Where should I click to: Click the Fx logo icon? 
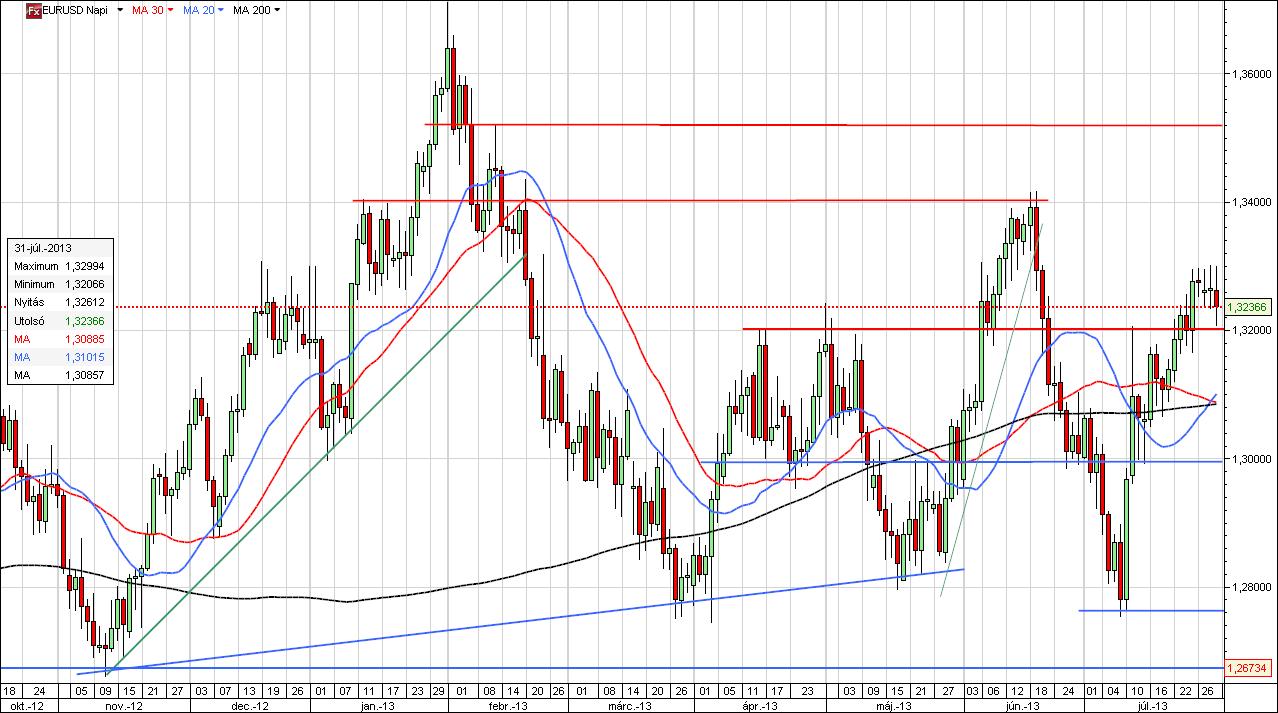pyautogui.click(x=33, y=10)
